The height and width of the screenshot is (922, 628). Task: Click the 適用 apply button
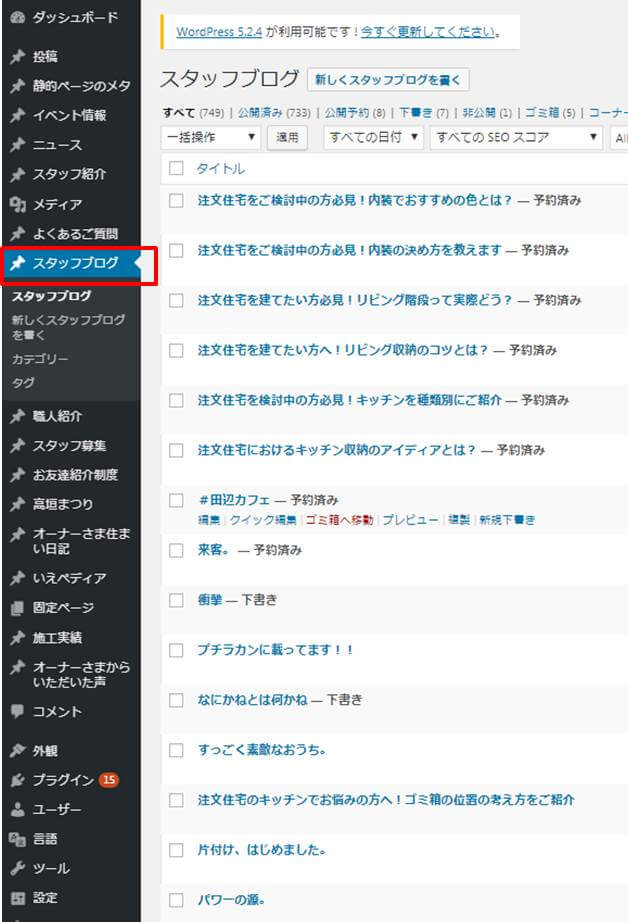pos(287,137)
